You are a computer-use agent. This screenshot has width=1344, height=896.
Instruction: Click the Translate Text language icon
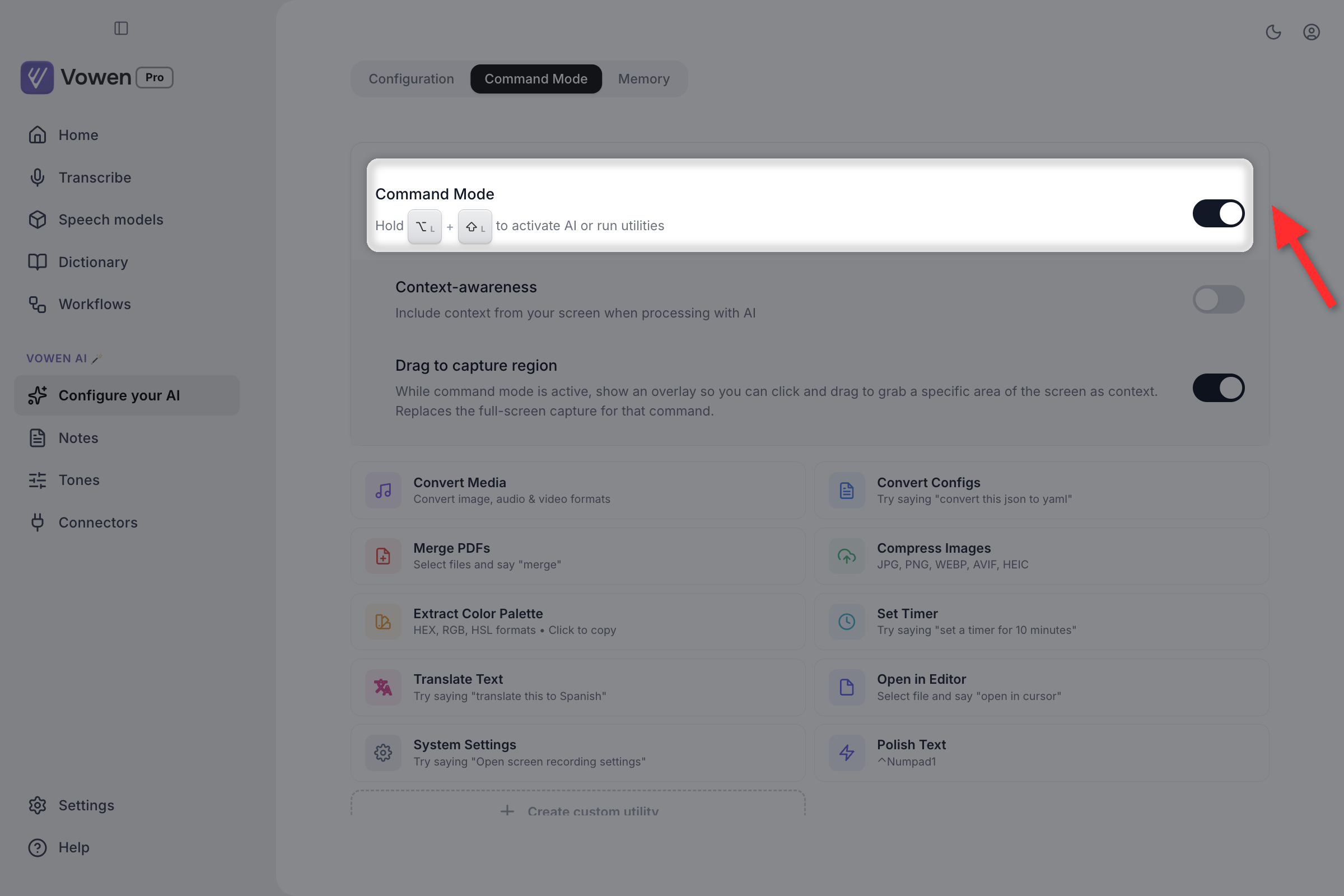(384, 688)
